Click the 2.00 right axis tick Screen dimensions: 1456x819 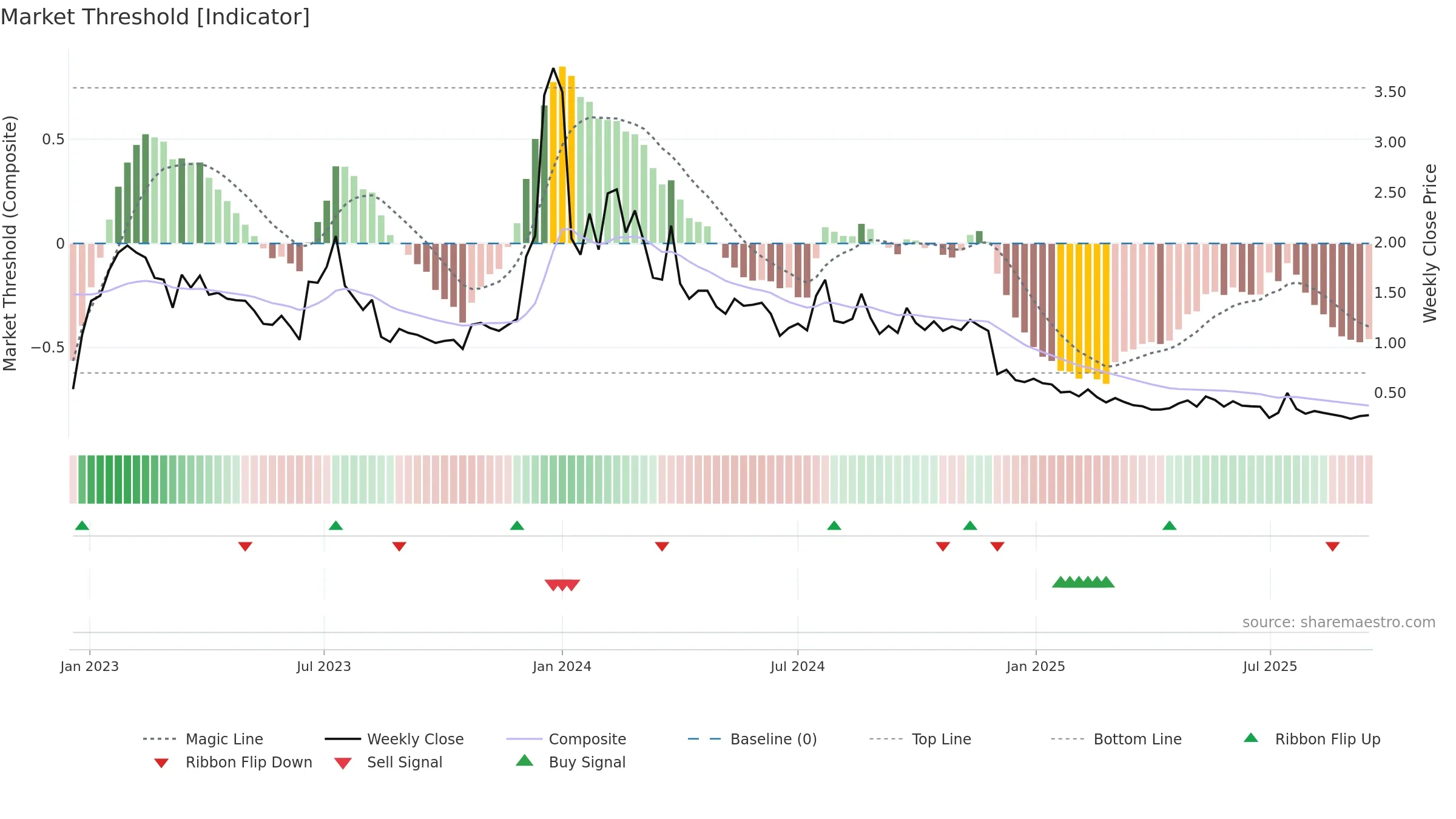pyautogui.click(x=1390, y=242)
